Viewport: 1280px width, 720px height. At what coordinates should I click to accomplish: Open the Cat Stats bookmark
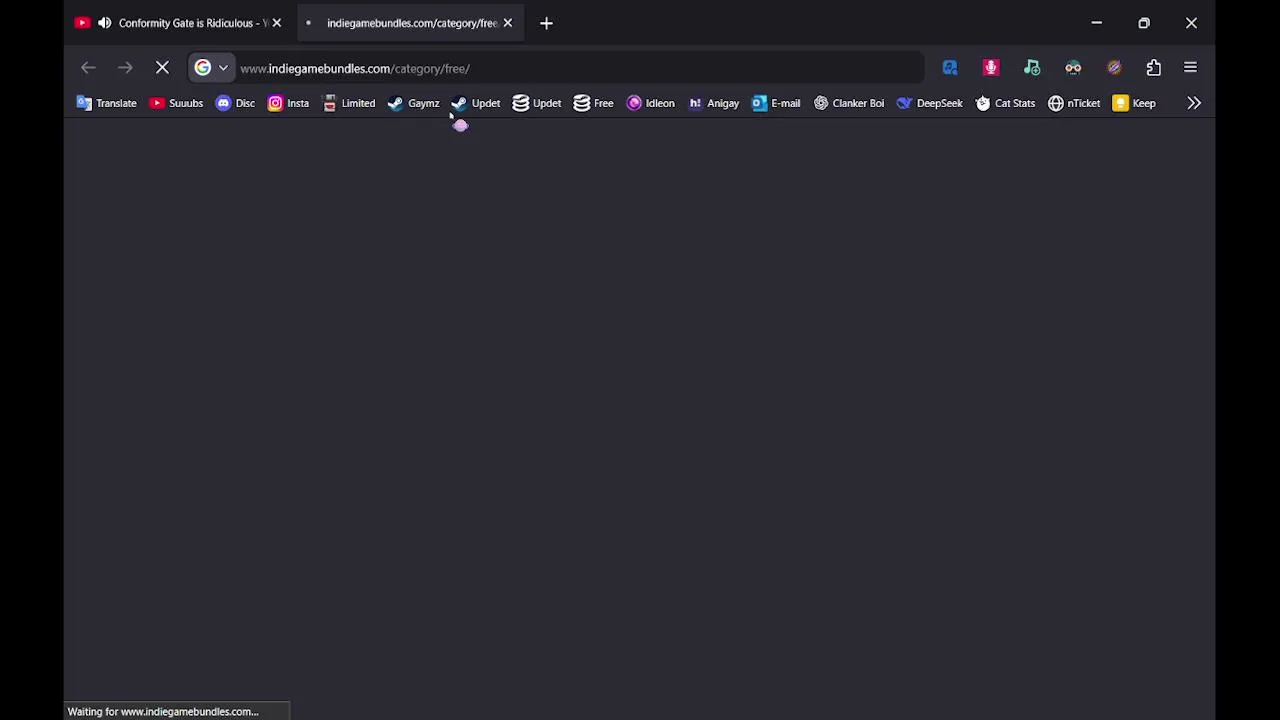click(x=1006, y=103)
